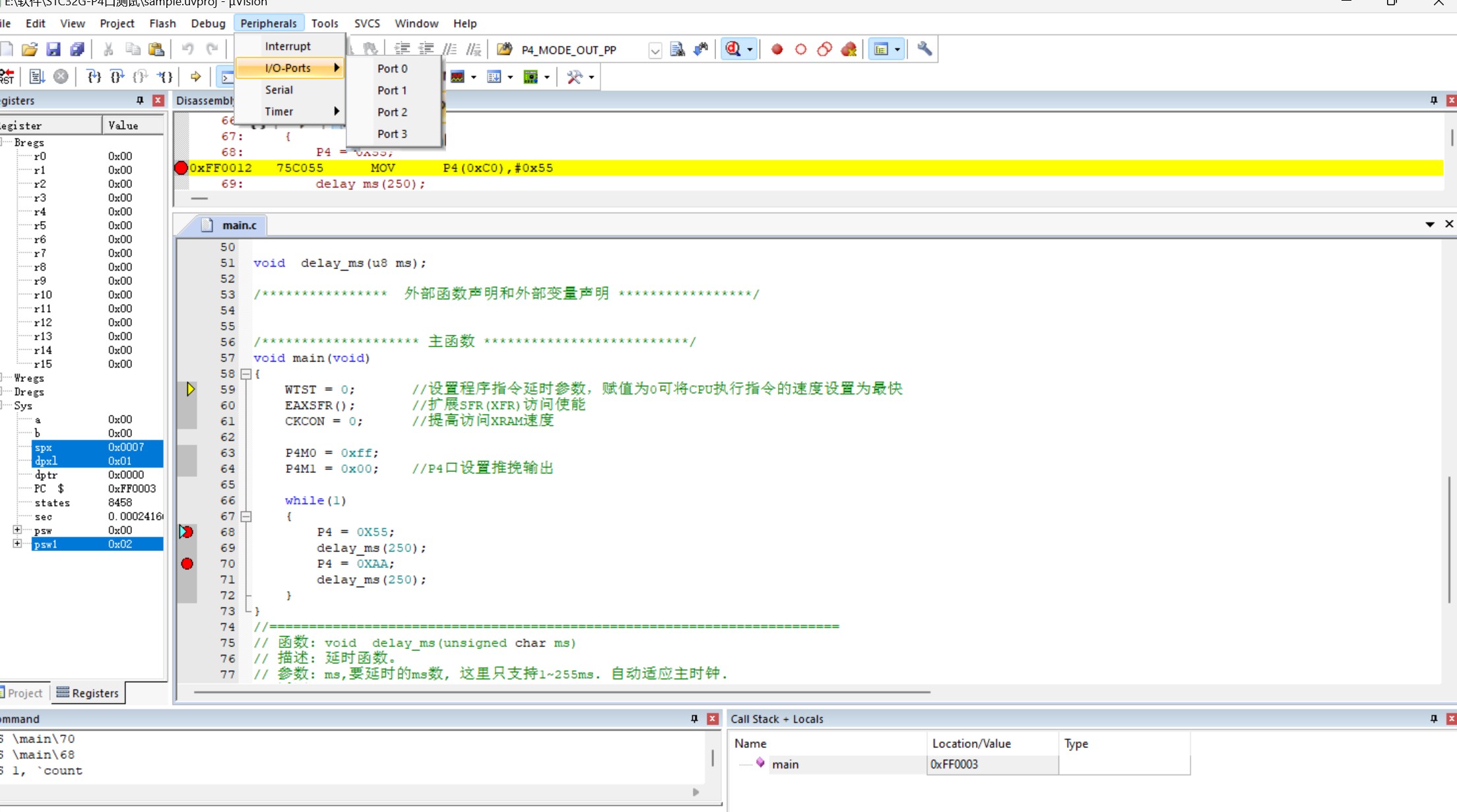Viewport: 1457px width, 812px height.
Task: Click the Redo arrow icon
Action: click(212, 49)
